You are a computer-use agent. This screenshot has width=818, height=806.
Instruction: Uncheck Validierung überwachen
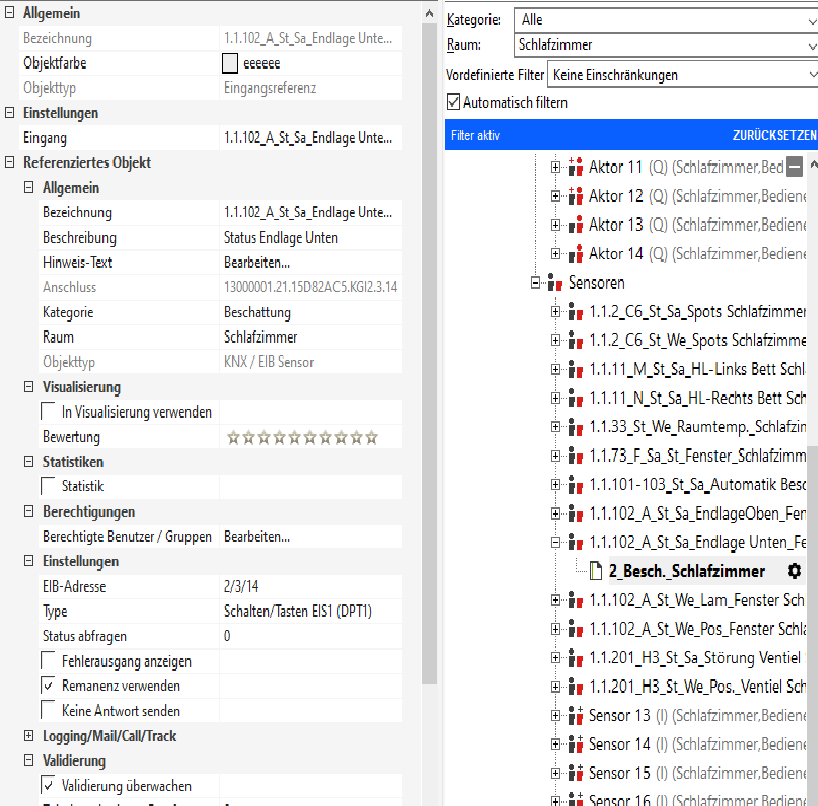click(49, 785)
